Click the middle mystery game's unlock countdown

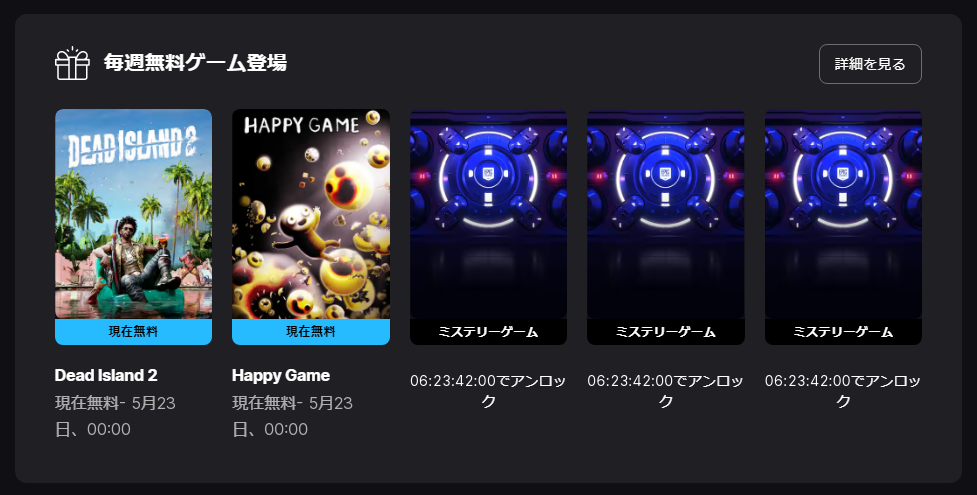(x=665, y=391)
